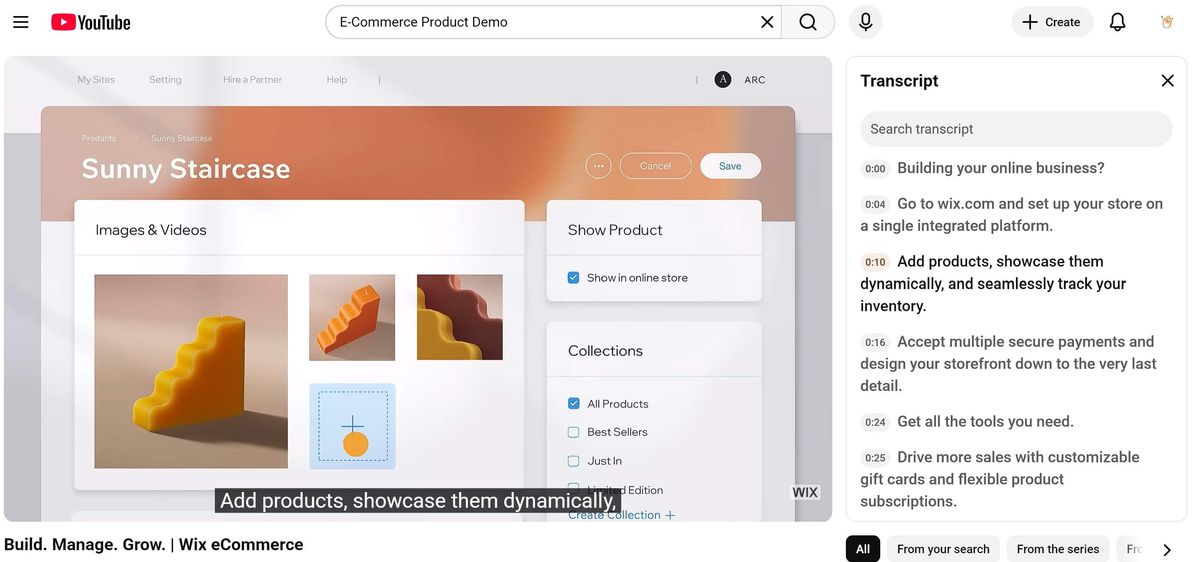The image size is (1200, 562).
Task: Click the video title 'Build. Manage. Grow. | Wix eCommerce'
Action: tap(153, 544)
